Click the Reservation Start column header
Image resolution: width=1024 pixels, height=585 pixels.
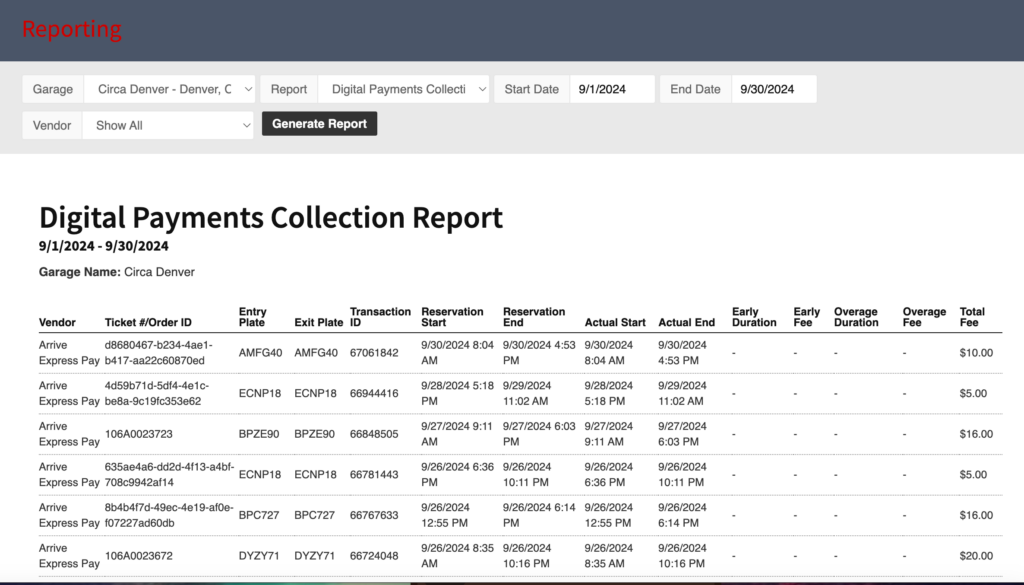(x=452, y=317)
